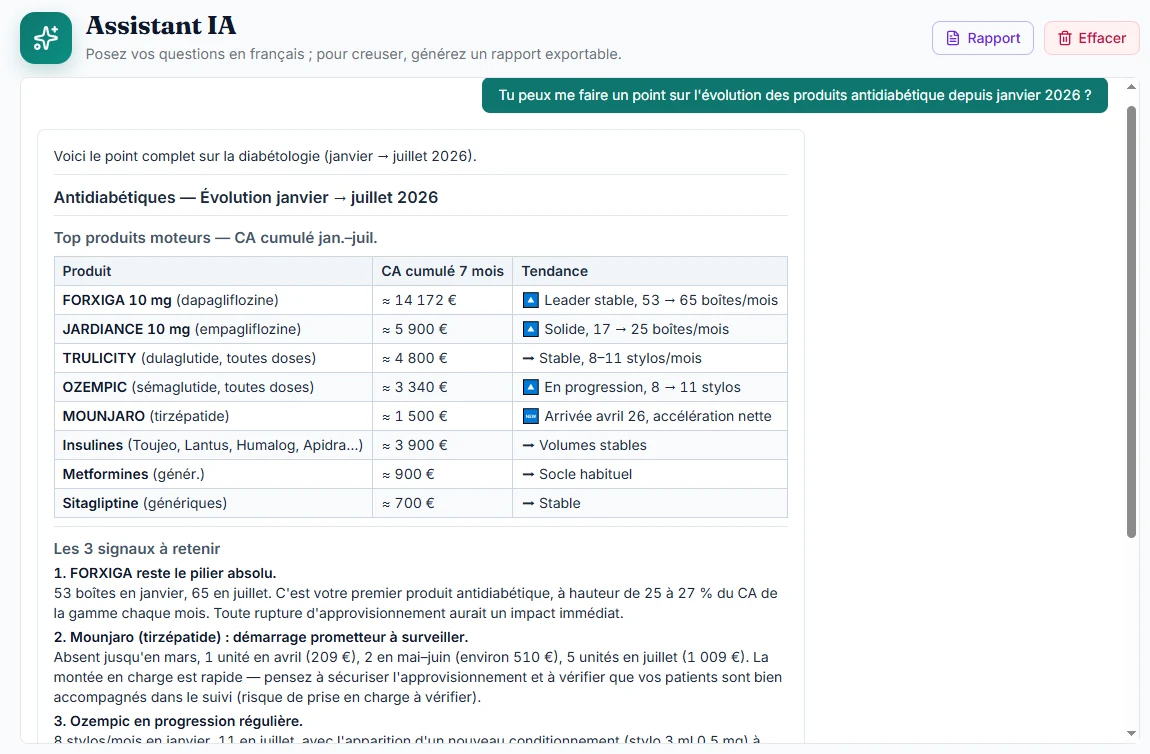The image size is (1150, 754).
Task: Click '3. Ozempic en progression régulière.'
Action: (x=178, y=721)
